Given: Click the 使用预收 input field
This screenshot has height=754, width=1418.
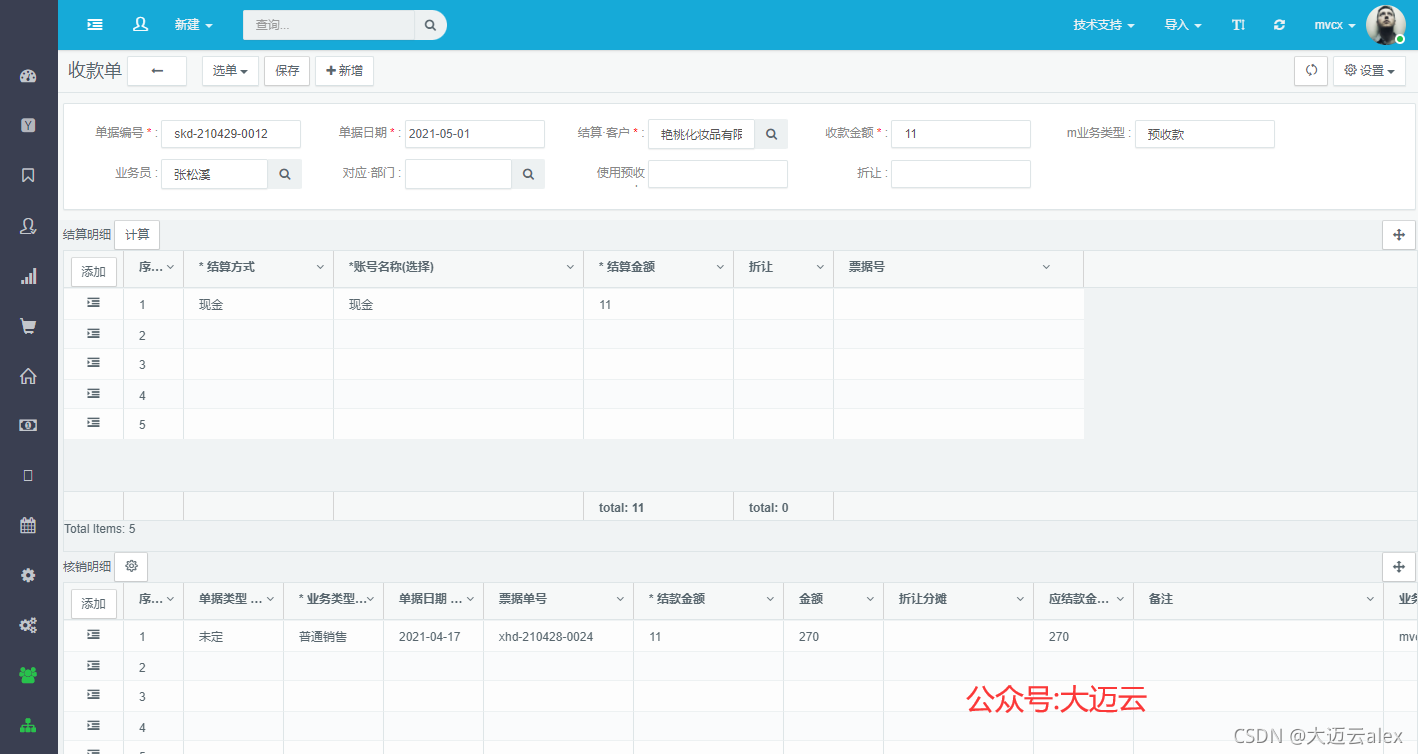Looking at the screenshot, I should point(718,174).
